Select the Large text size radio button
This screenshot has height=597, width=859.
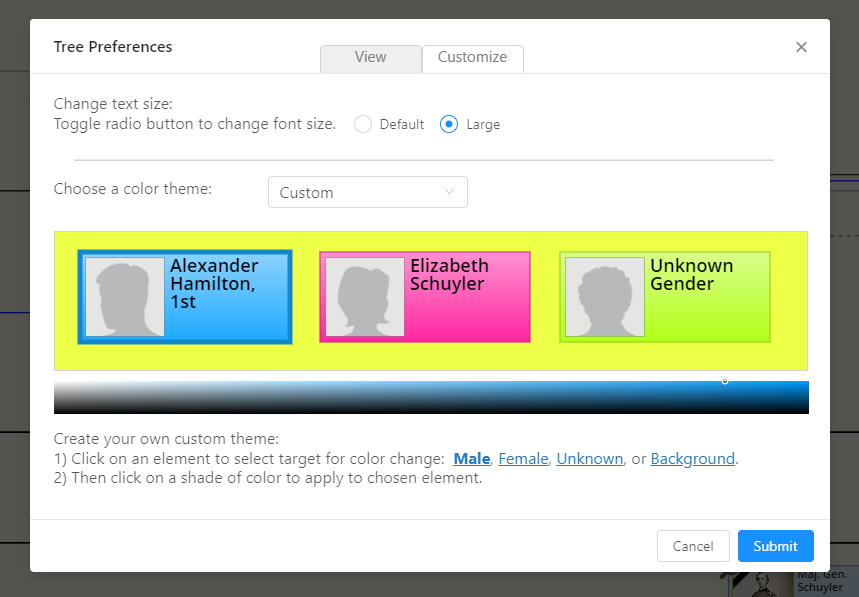[x=450, y=124]
